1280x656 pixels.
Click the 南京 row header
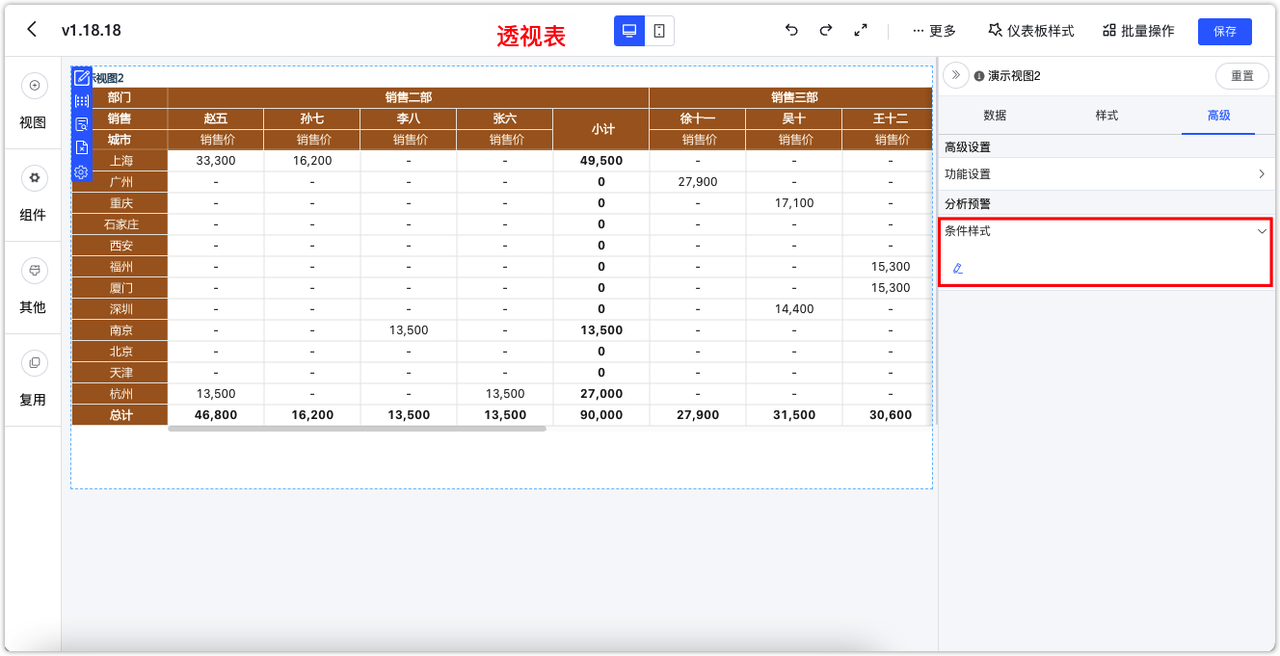click(120, 330)
